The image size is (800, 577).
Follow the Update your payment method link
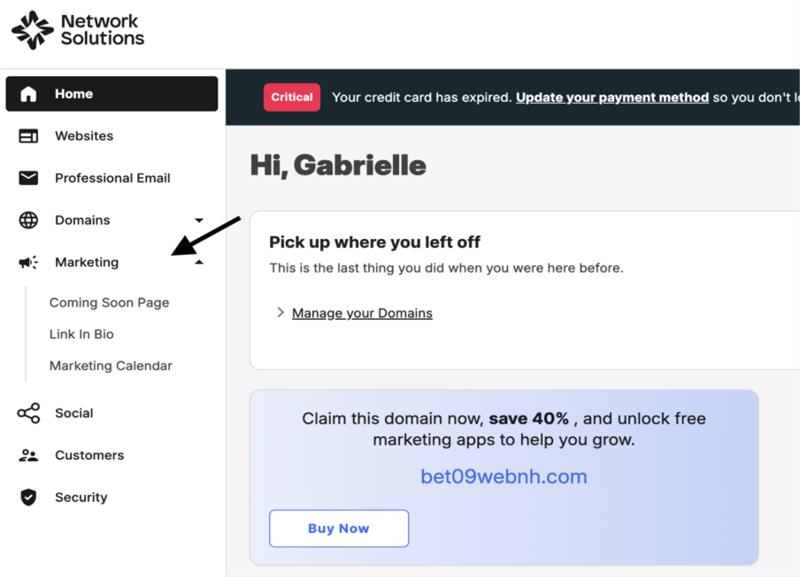click(612, 97)
